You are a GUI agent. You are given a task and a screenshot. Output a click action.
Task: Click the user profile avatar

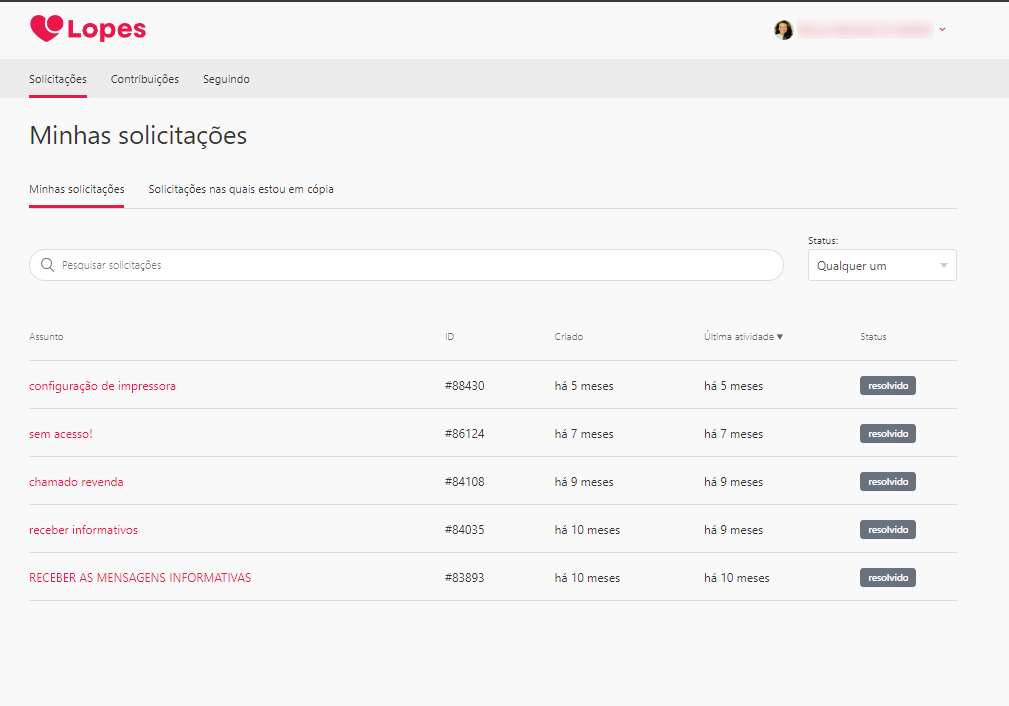(x=783, y=30)
